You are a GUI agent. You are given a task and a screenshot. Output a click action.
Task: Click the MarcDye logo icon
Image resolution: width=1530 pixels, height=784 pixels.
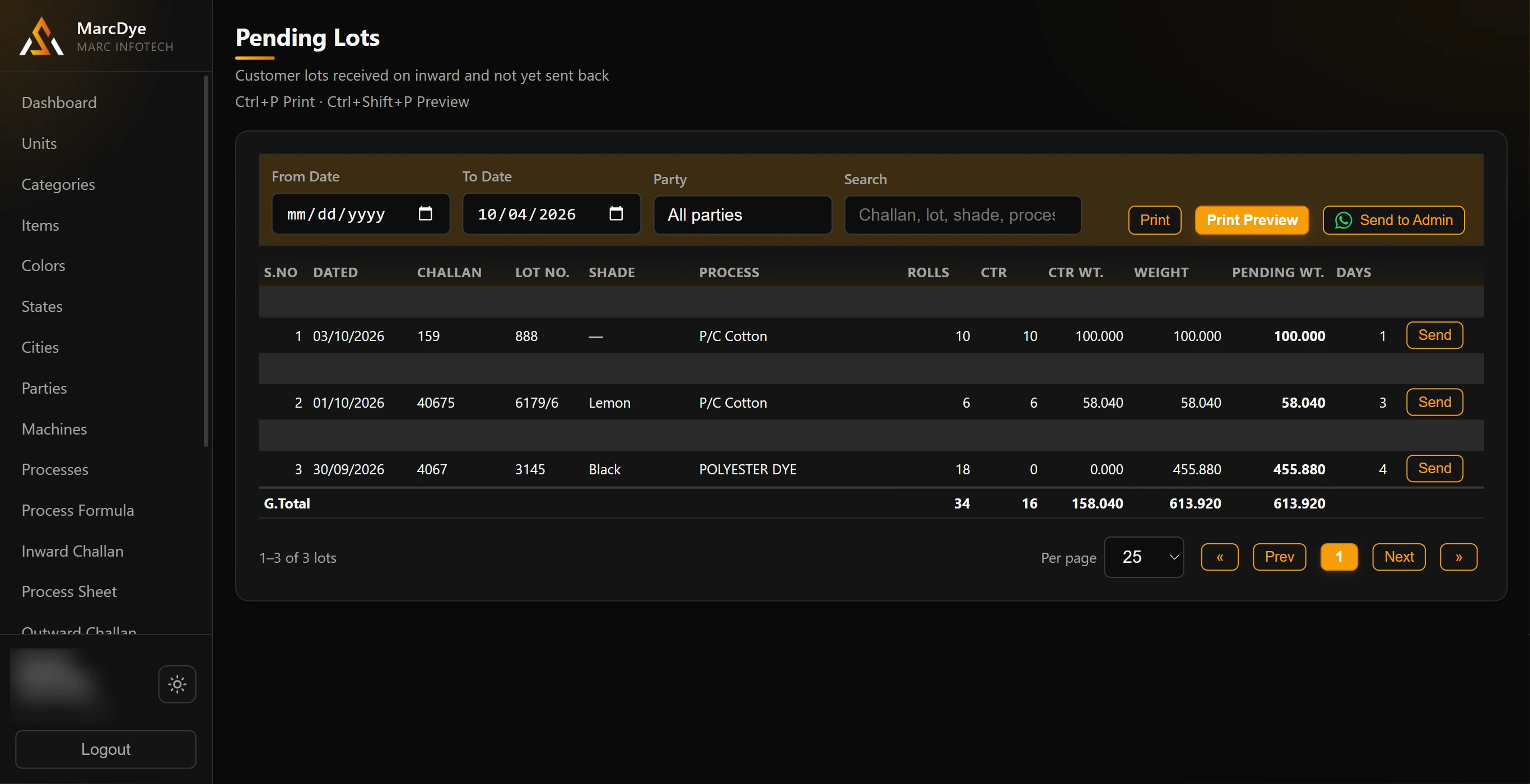click(41, 37)
